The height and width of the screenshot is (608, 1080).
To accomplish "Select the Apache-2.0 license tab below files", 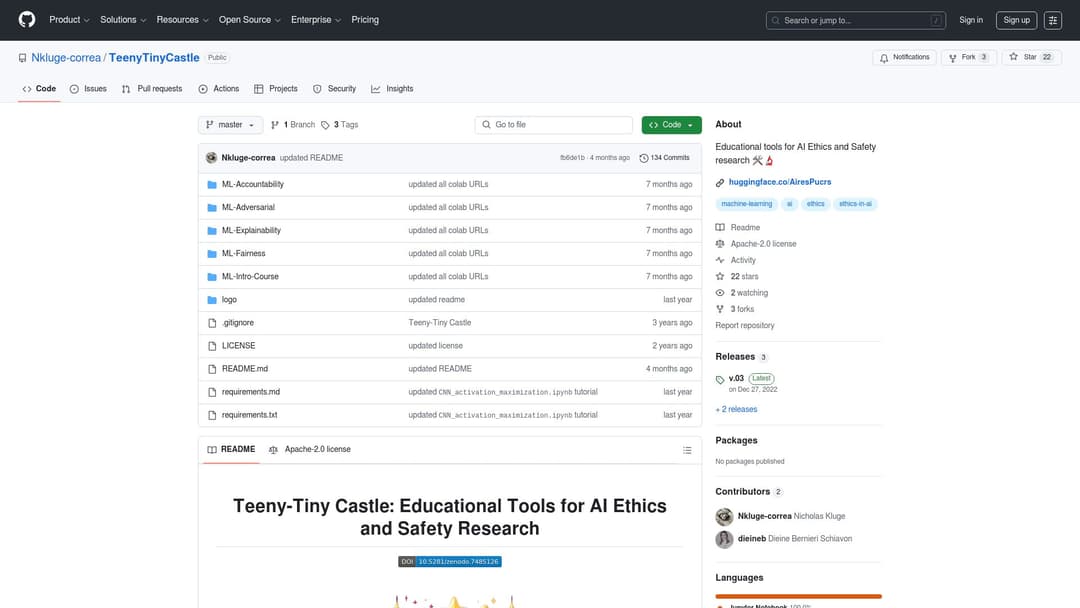I will [310, 450].
